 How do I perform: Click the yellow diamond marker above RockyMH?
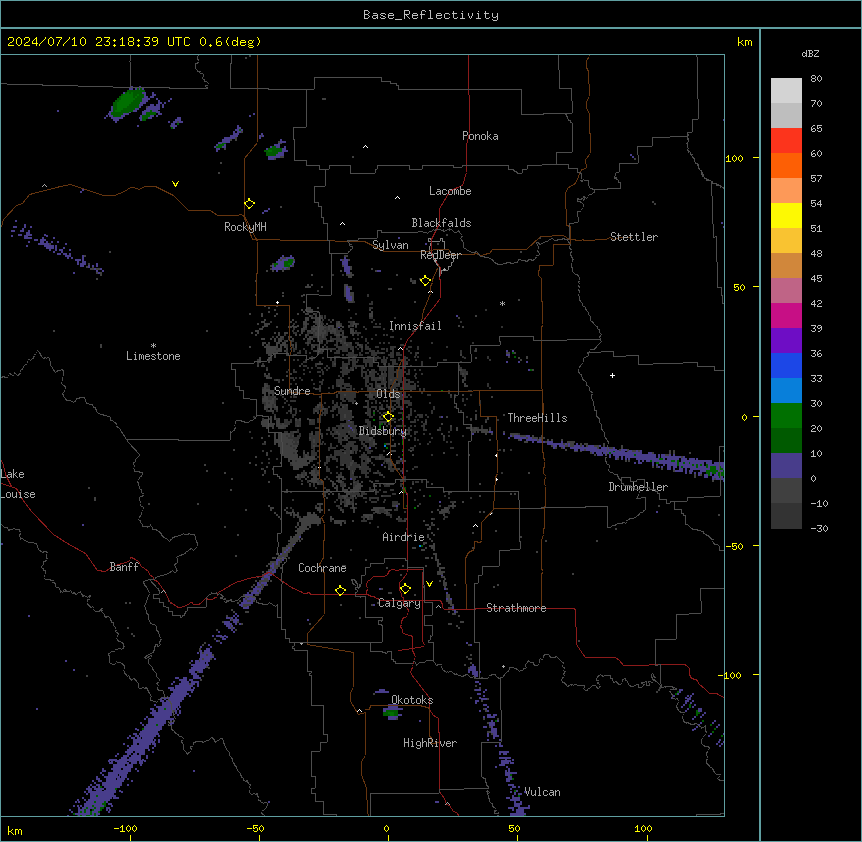(249, 204)
